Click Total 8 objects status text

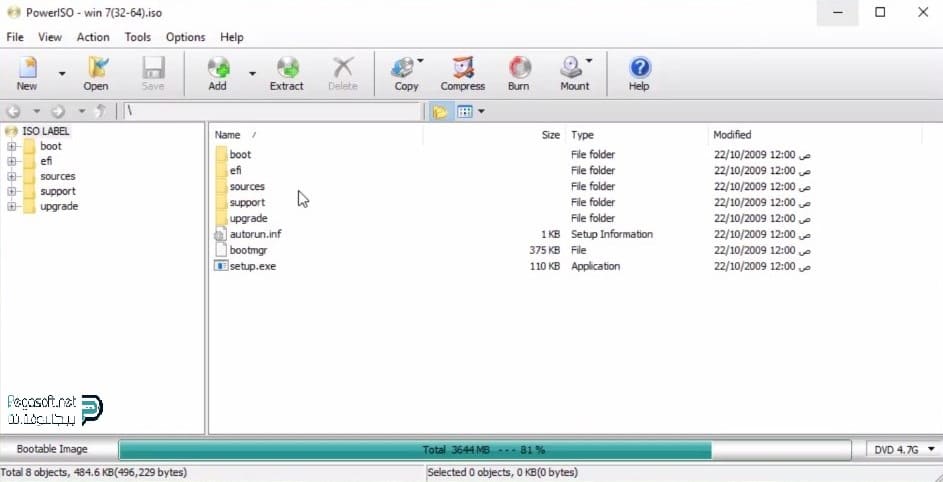point(94,473)
